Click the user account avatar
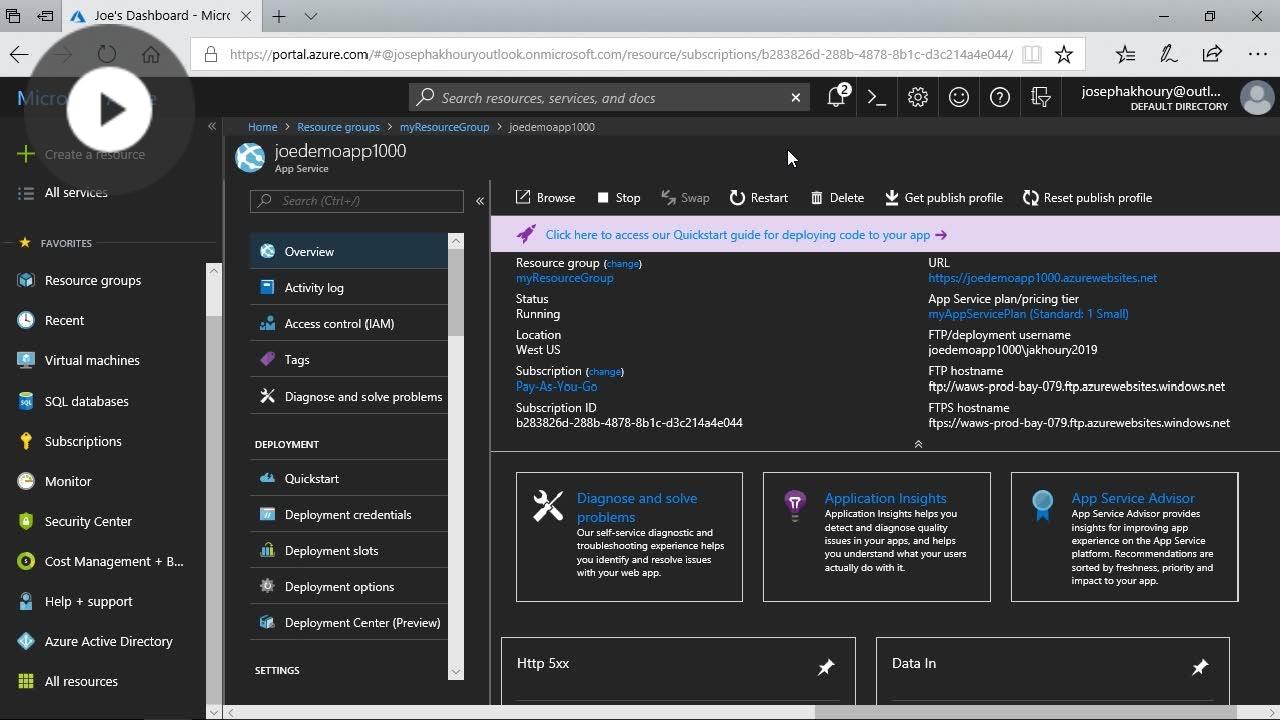This screenshot has width=1280, height=720. [x=1257, y=97]
